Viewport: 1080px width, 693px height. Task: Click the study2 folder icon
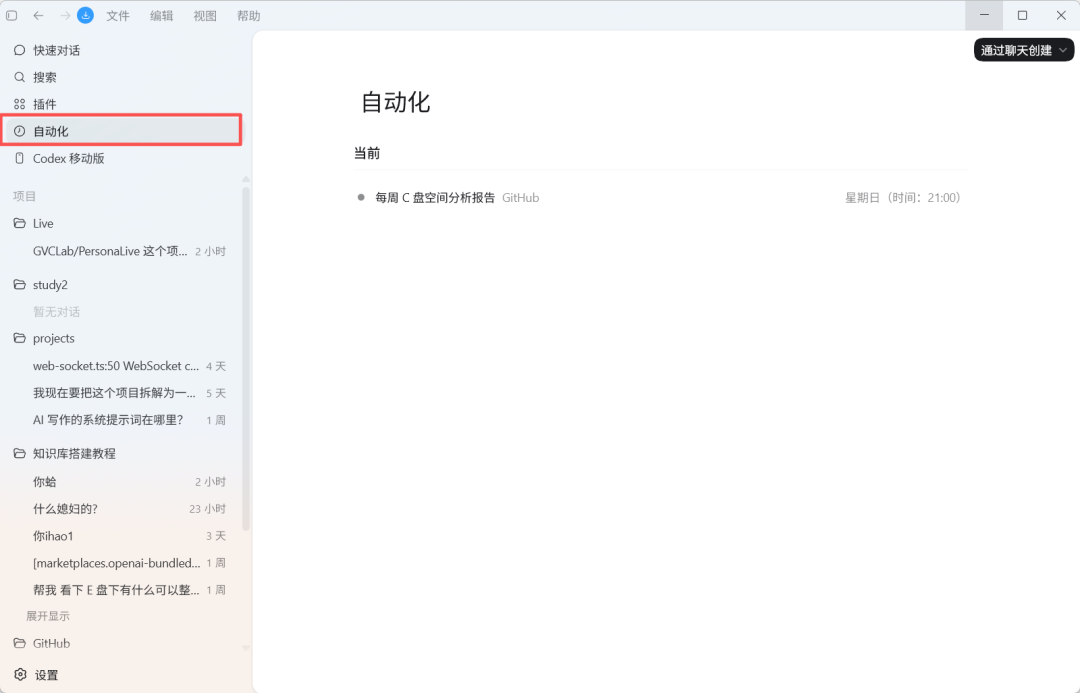coord(19,285)
